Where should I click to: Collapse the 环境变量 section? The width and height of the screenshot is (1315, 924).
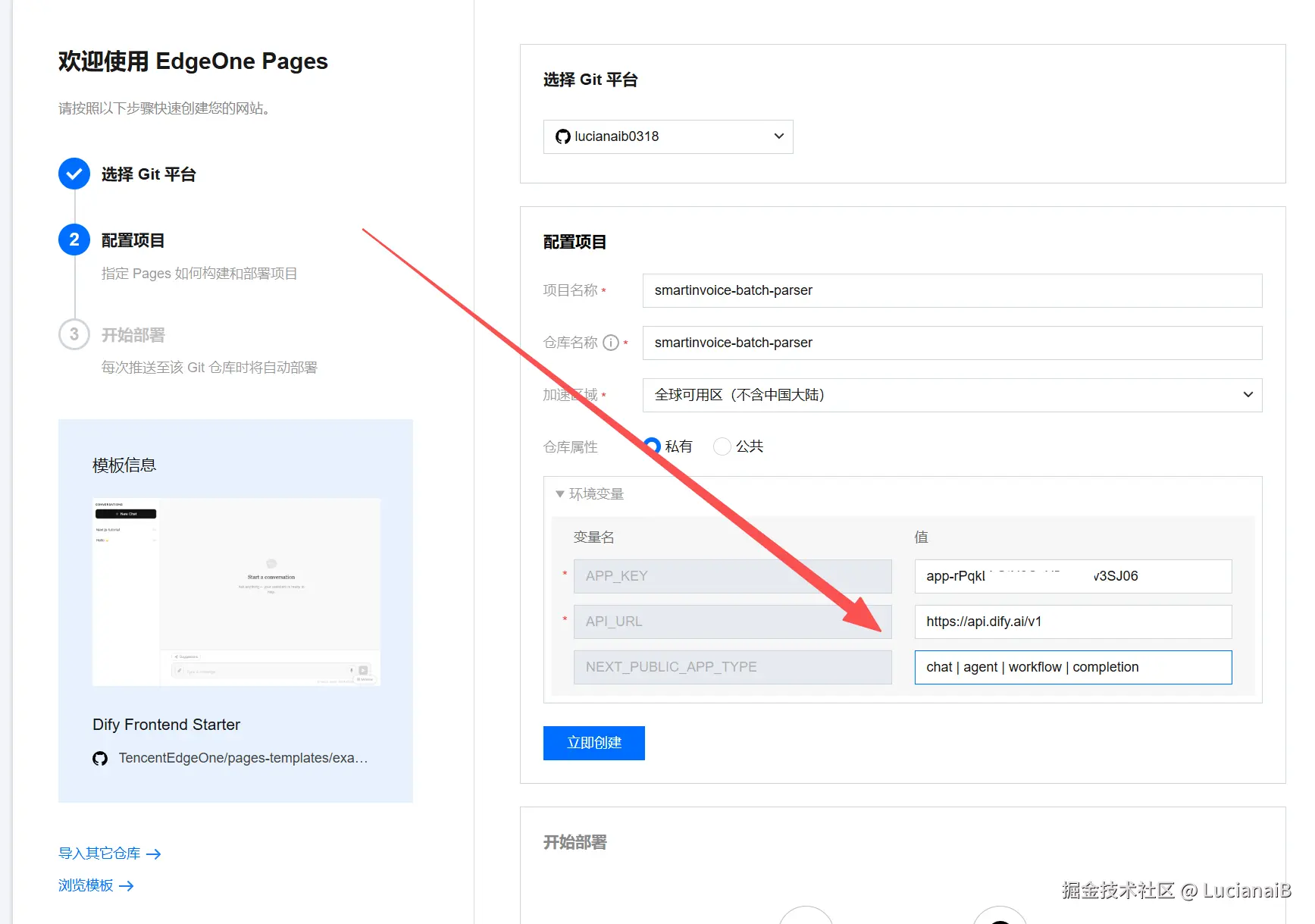[560, 494]
